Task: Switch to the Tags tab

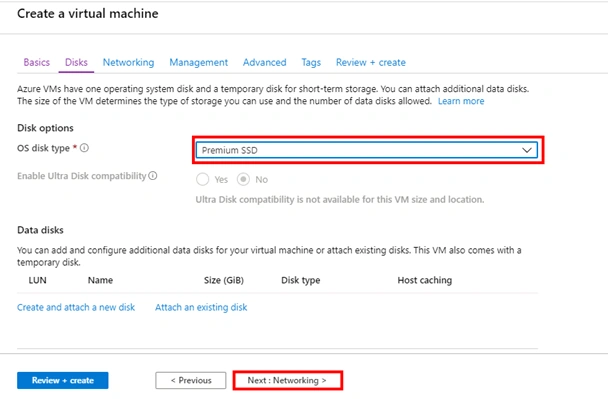Action: click(311, 62)
